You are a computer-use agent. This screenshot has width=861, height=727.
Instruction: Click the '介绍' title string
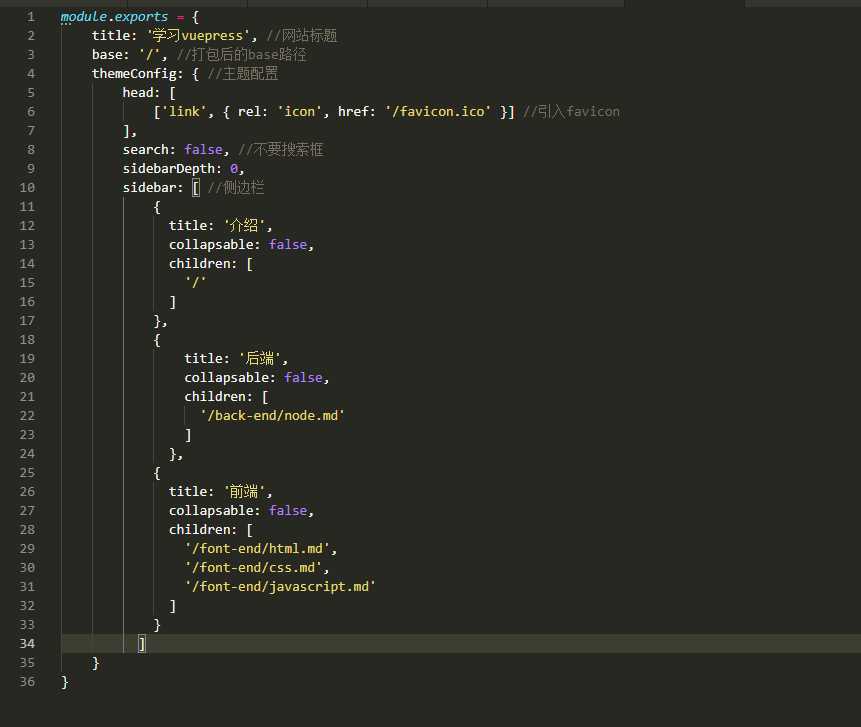coord(244,226)
